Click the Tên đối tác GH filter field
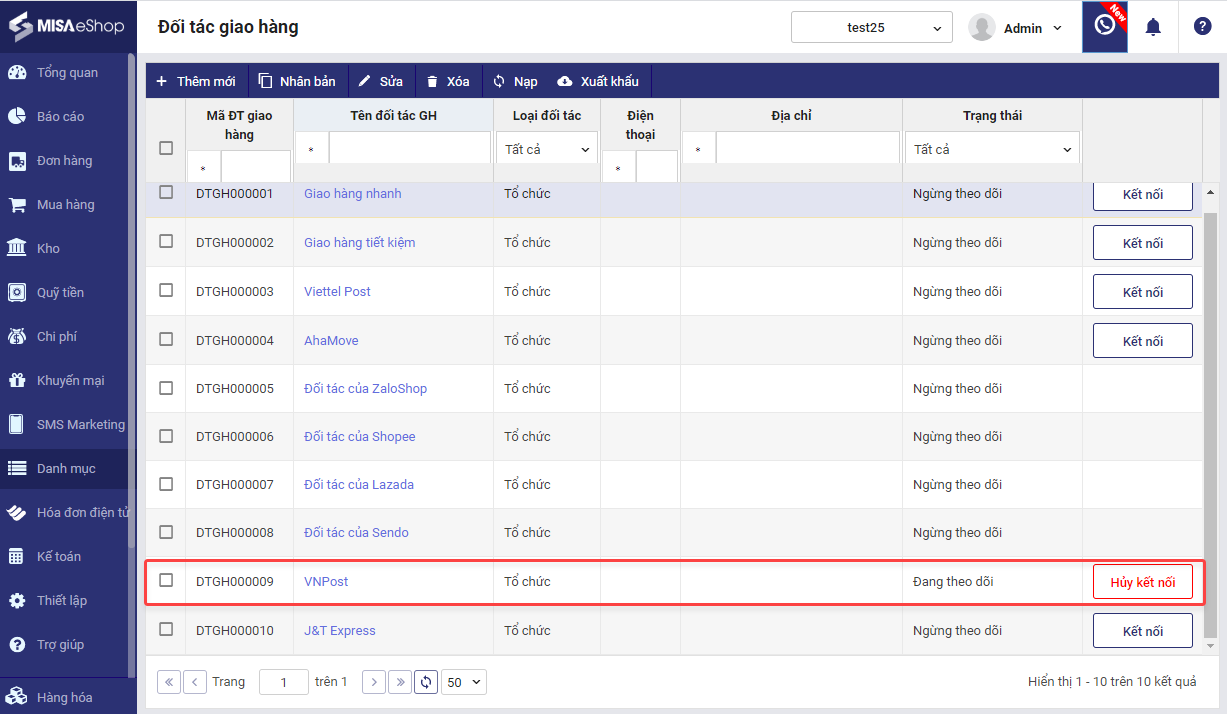The height and width of the screenshot is (714, 1227). pos(408,149)
